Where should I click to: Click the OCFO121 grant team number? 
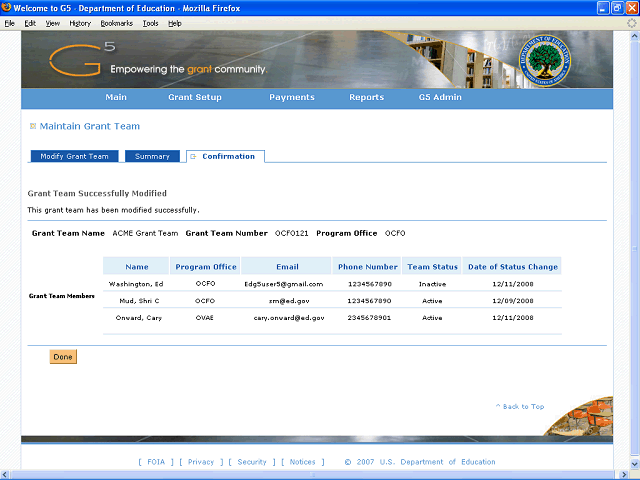click(x=291, y=233)
